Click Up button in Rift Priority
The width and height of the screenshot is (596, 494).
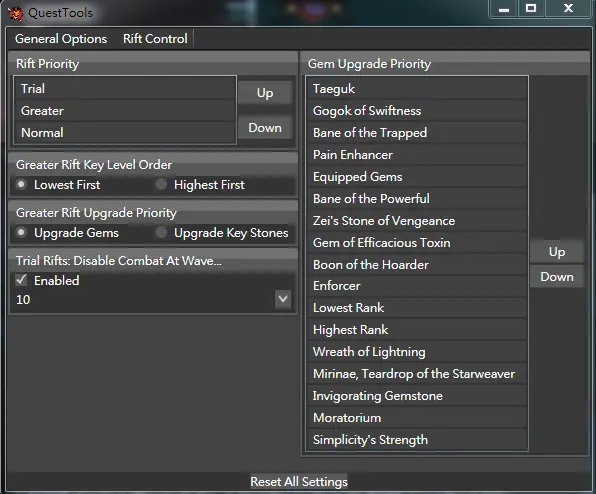(x=265, y=93)
